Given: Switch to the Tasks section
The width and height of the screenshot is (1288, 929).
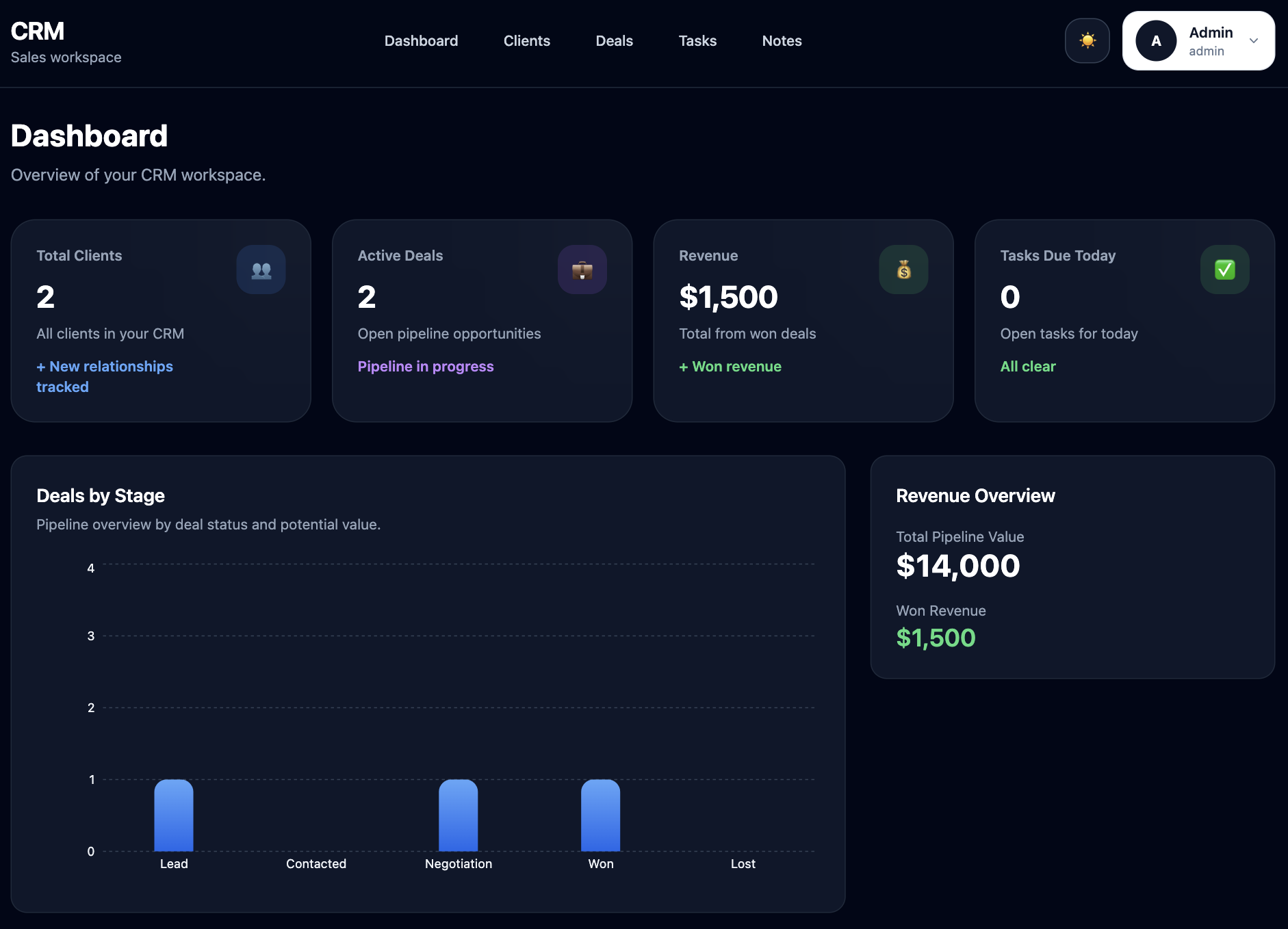Looking at the screenshot, I should pos(697,41).
